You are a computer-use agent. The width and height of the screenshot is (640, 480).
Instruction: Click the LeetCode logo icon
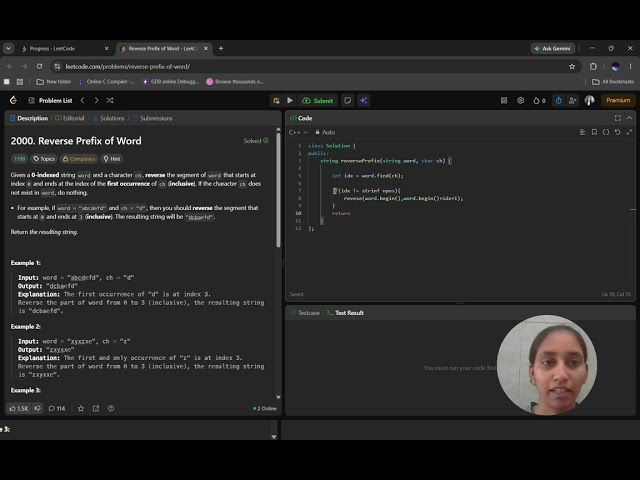[x=13, y=100]
